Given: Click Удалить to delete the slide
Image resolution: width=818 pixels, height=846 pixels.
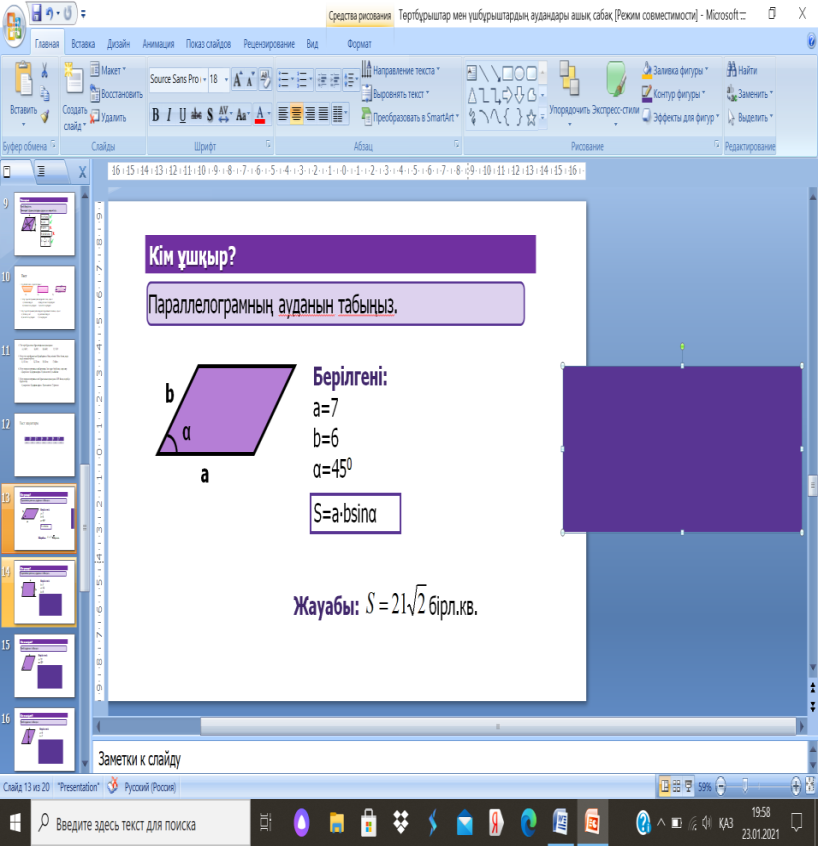Looking at the screenshot, I should 108,117.
